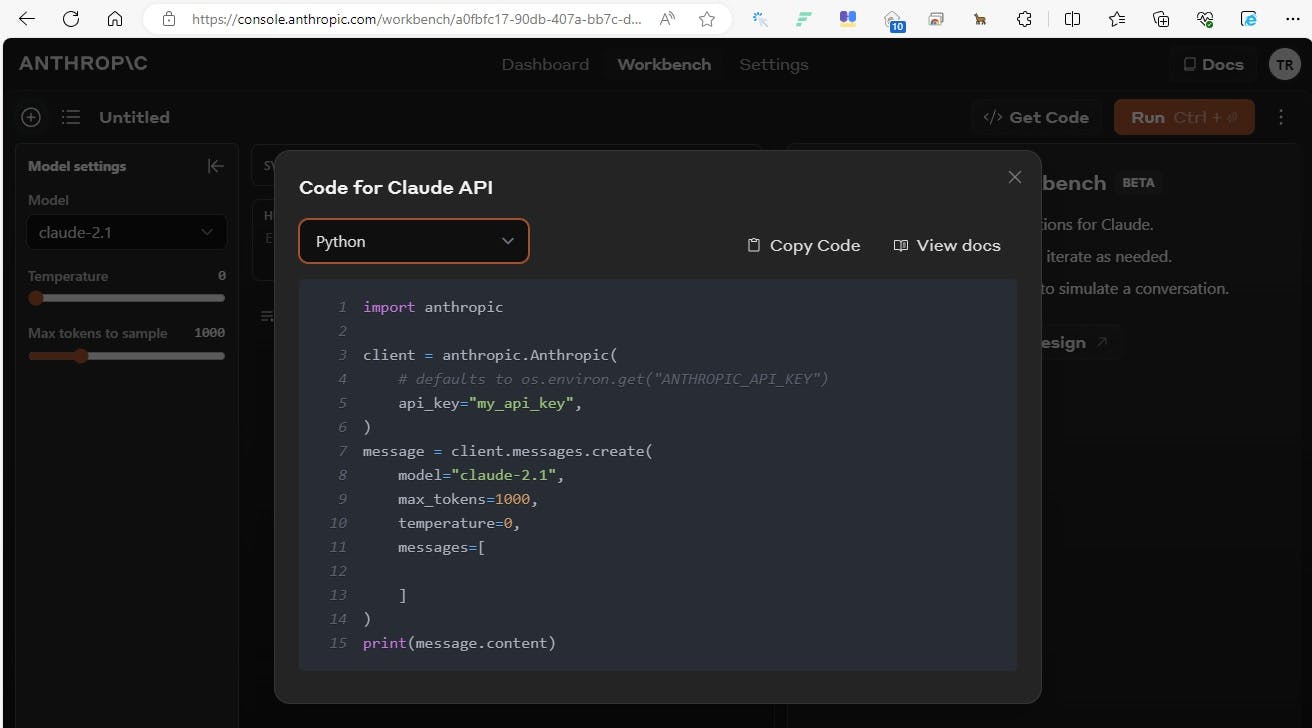Screen dimensions: 1312x728
Task: Open View docs link
Action: point(946,245)
